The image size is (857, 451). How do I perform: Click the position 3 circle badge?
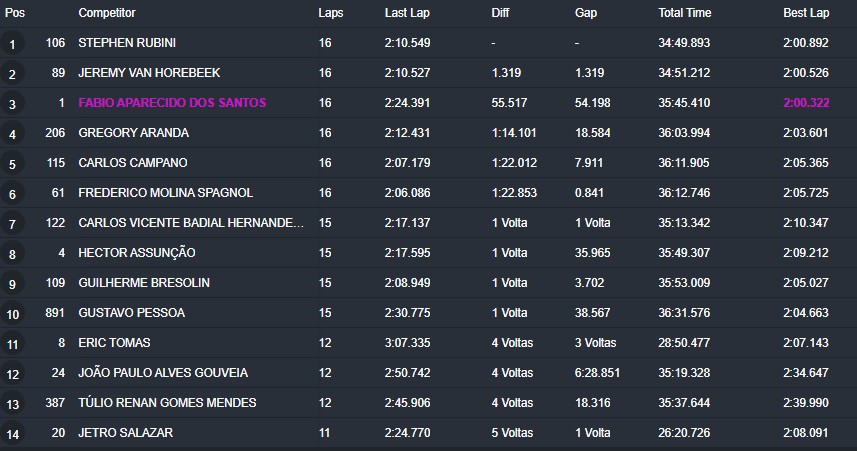click(x=12, y=104)
